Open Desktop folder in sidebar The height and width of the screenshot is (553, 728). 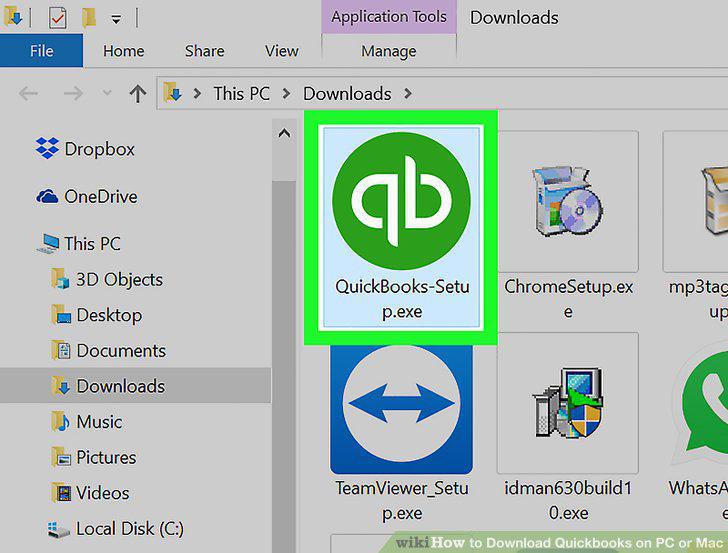[97, 315]
